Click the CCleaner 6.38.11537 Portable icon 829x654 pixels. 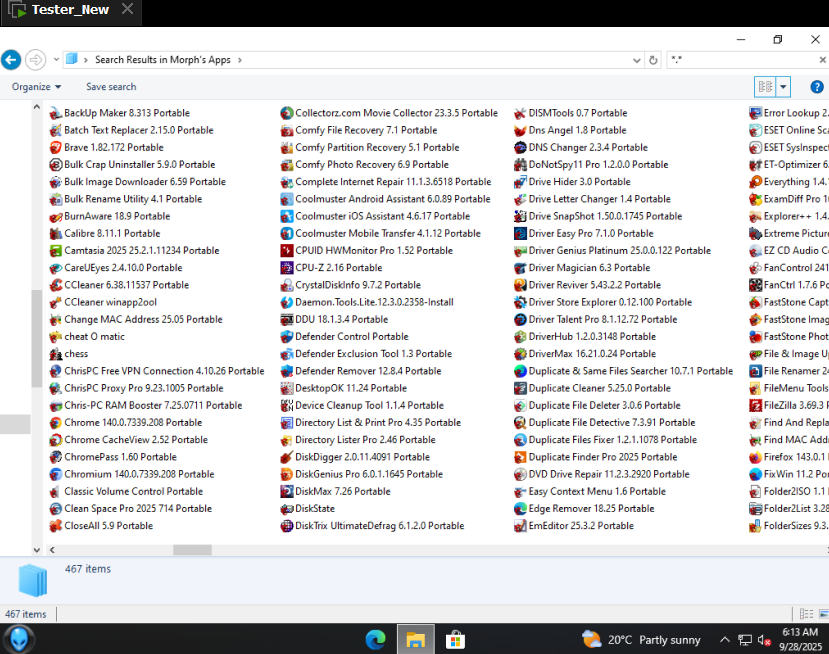pos(56,285)
